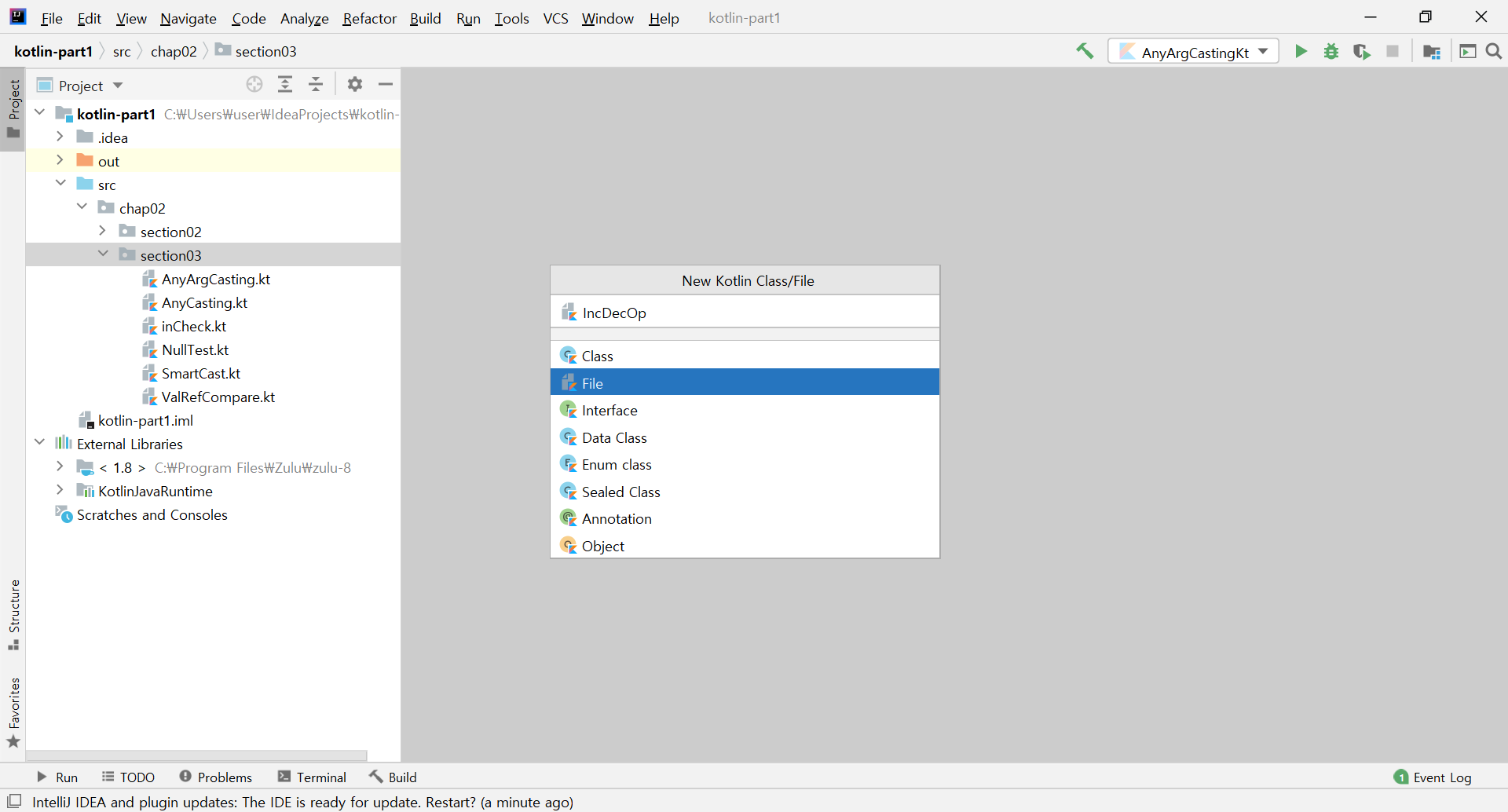The height and width of the screenshot is (812, 1508).
Task: Collapse kotlin-part1 root node
Action: coord(39,112)
